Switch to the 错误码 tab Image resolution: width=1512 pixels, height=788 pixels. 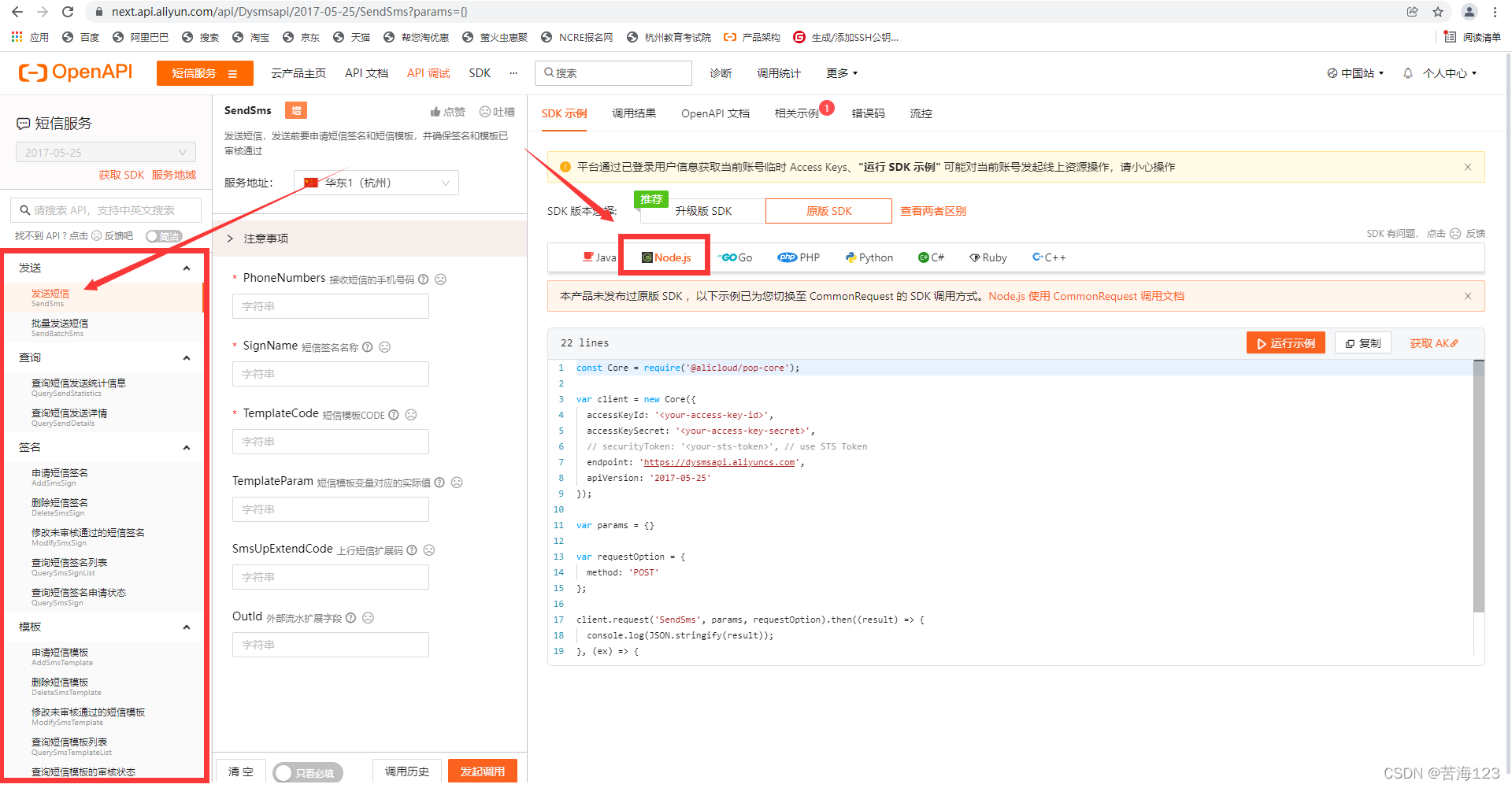tap(868, 113)
